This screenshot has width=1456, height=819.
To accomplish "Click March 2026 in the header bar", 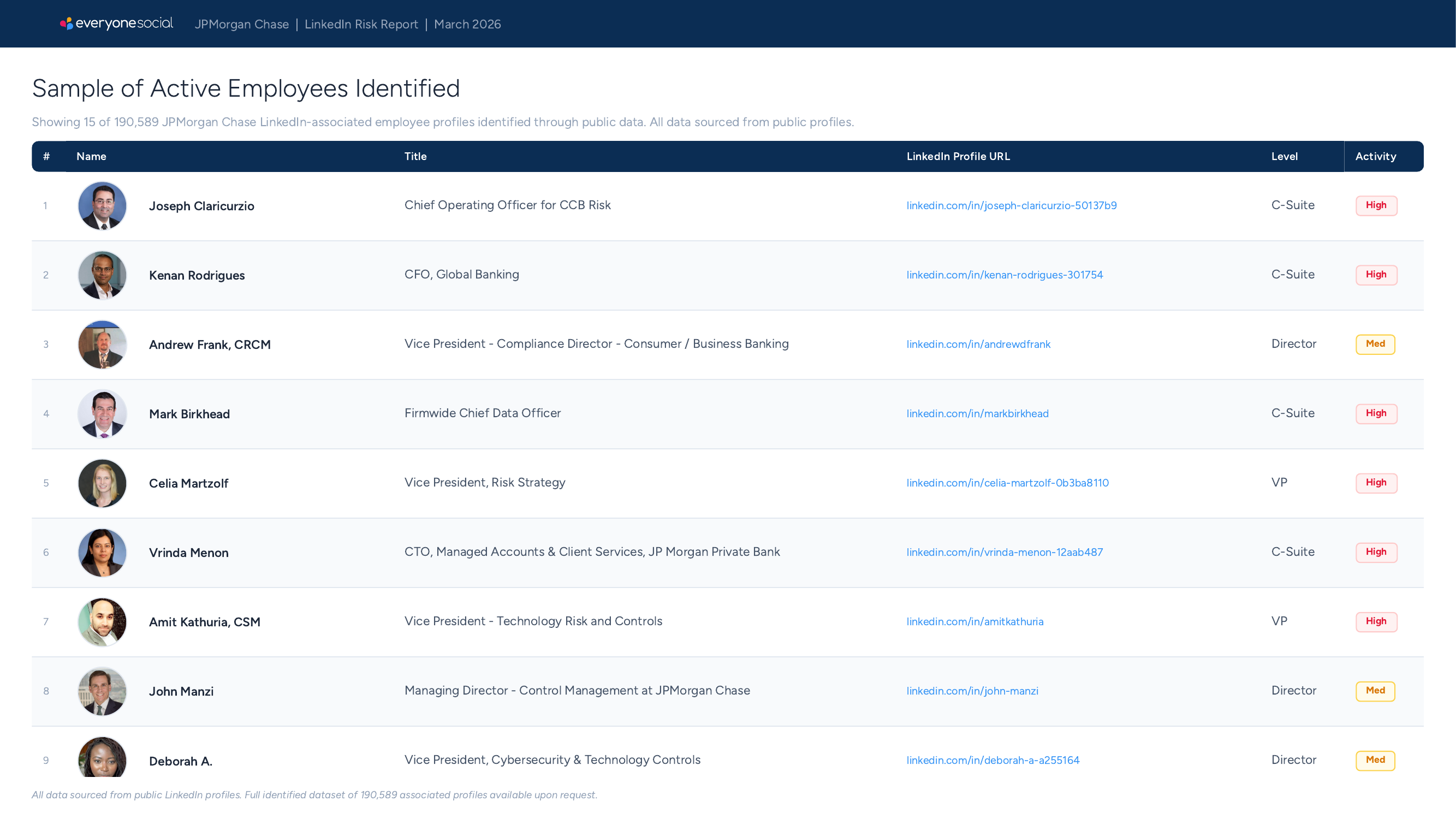I will [467, 25].
